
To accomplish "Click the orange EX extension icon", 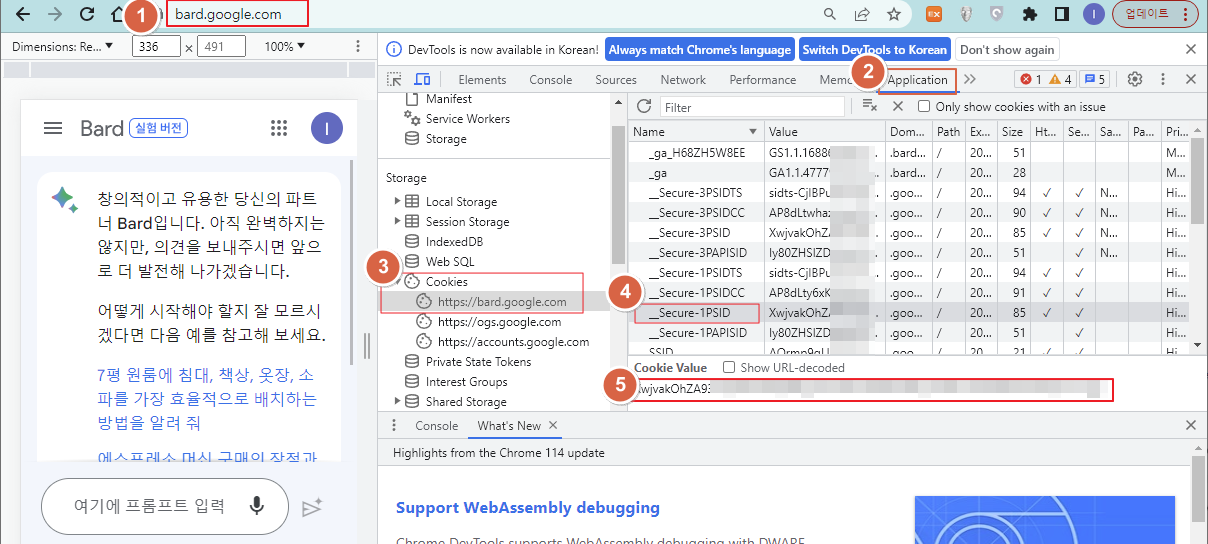I will 933,14.
